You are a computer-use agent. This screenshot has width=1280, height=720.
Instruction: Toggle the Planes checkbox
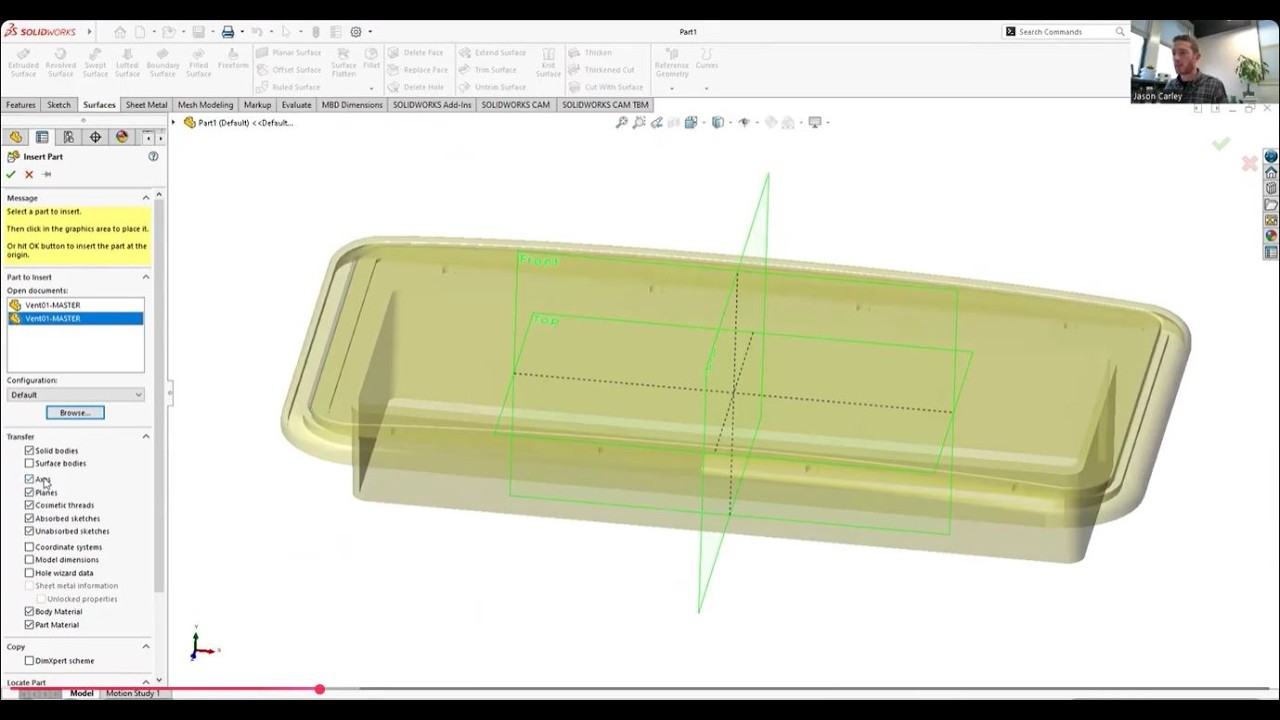29,492
